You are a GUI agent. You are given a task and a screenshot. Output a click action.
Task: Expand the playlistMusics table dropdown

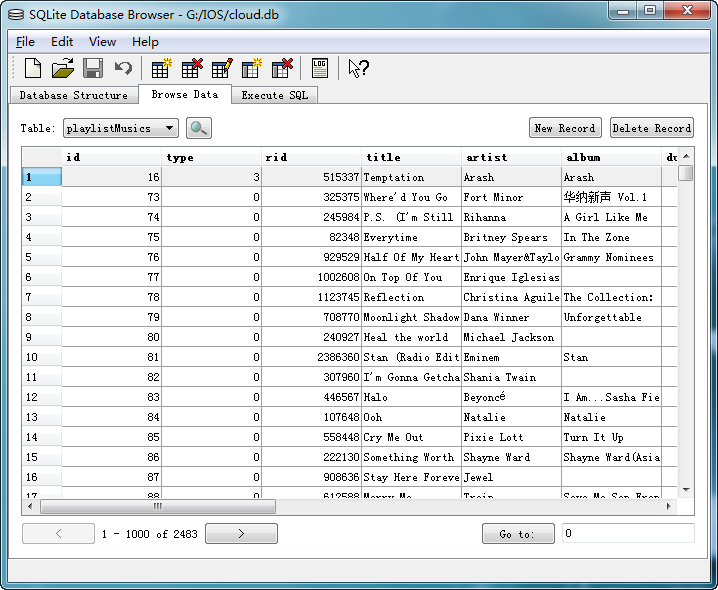point(169,128)
